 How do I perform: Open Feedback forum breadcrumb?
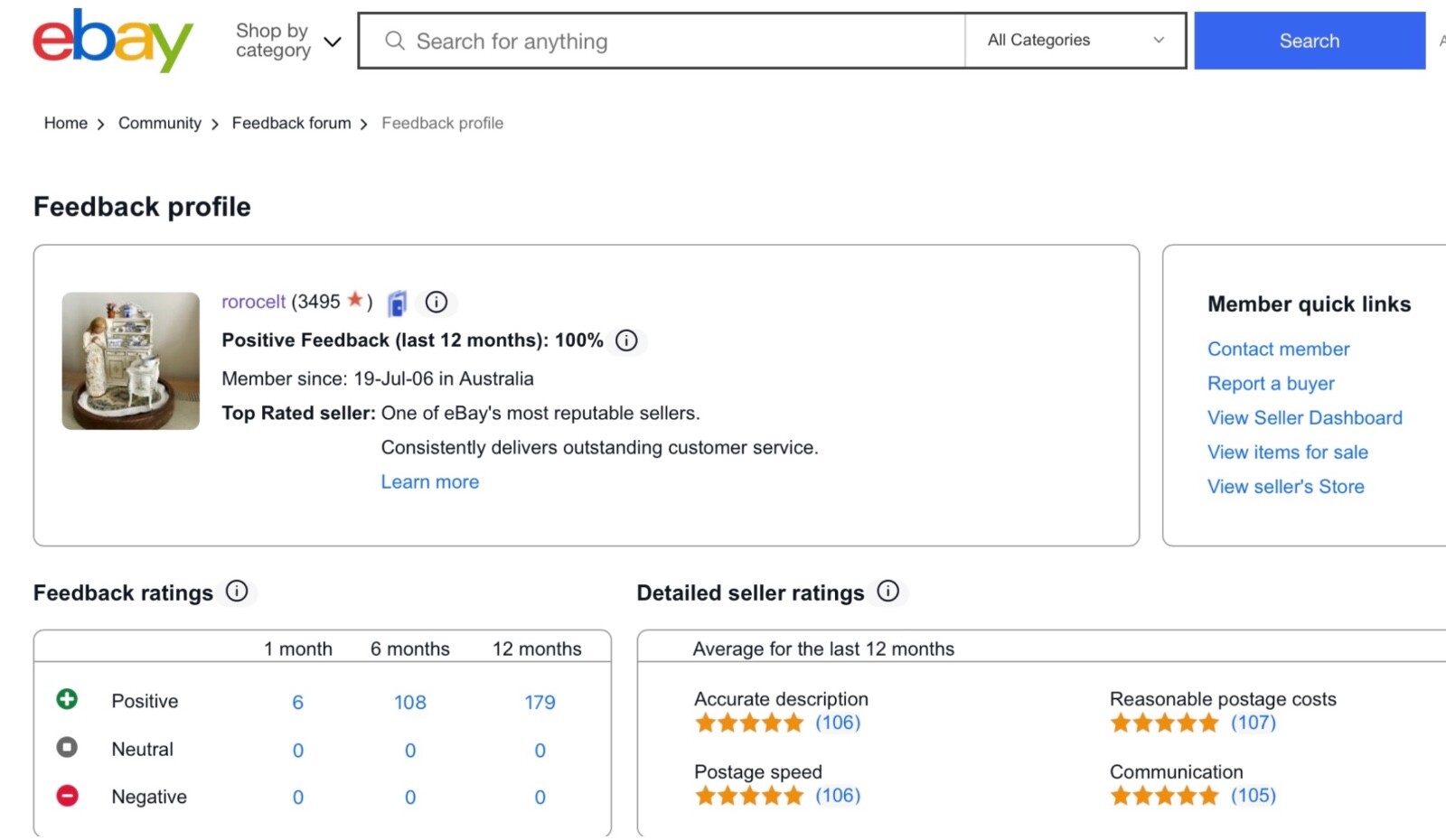coord(291,123)
